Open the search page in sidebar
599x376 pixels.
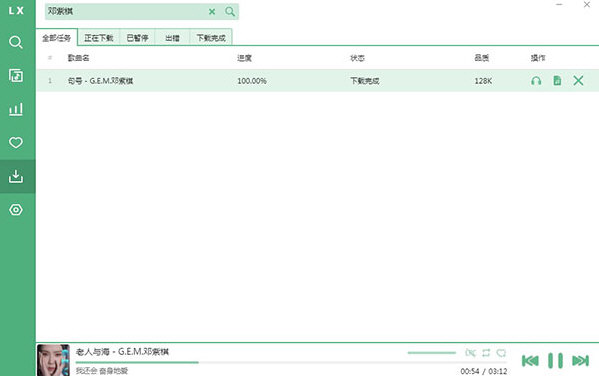pos(16,42)
